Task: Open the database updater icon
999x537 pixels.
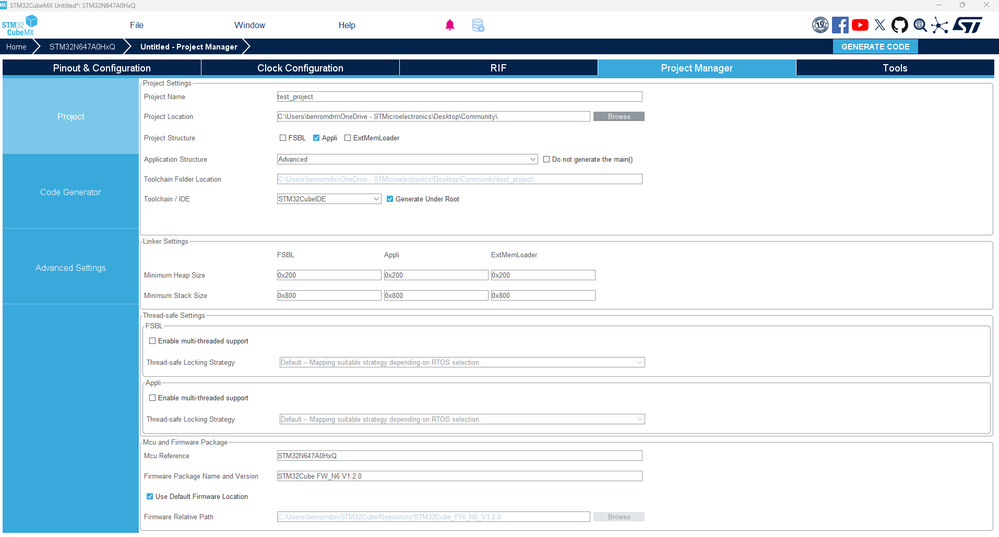Action: click(x=478, y=25)
